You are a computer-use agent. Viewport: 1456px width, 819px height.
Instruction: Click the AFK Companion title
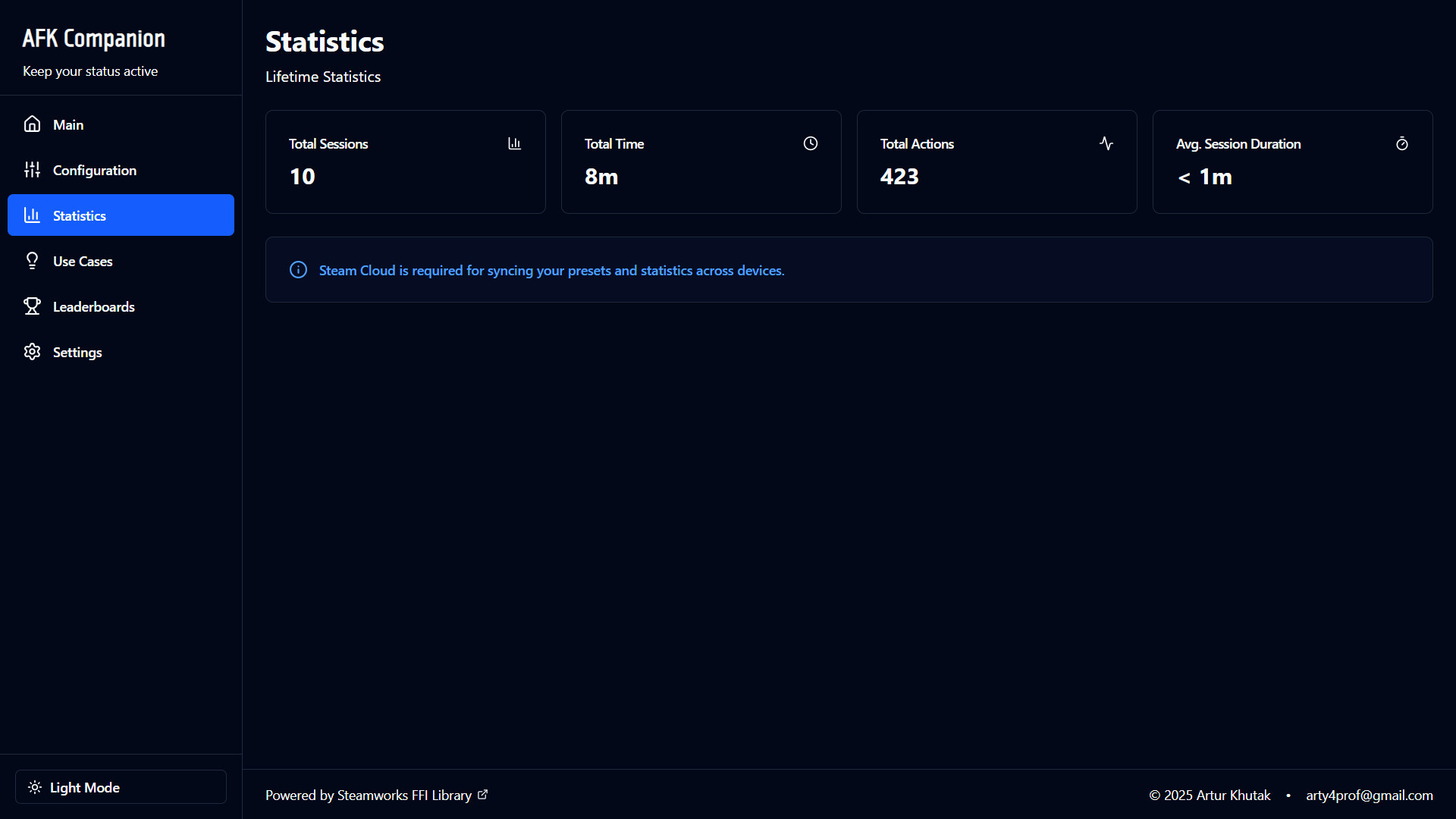pyautogui.click(x=93, y=38)
